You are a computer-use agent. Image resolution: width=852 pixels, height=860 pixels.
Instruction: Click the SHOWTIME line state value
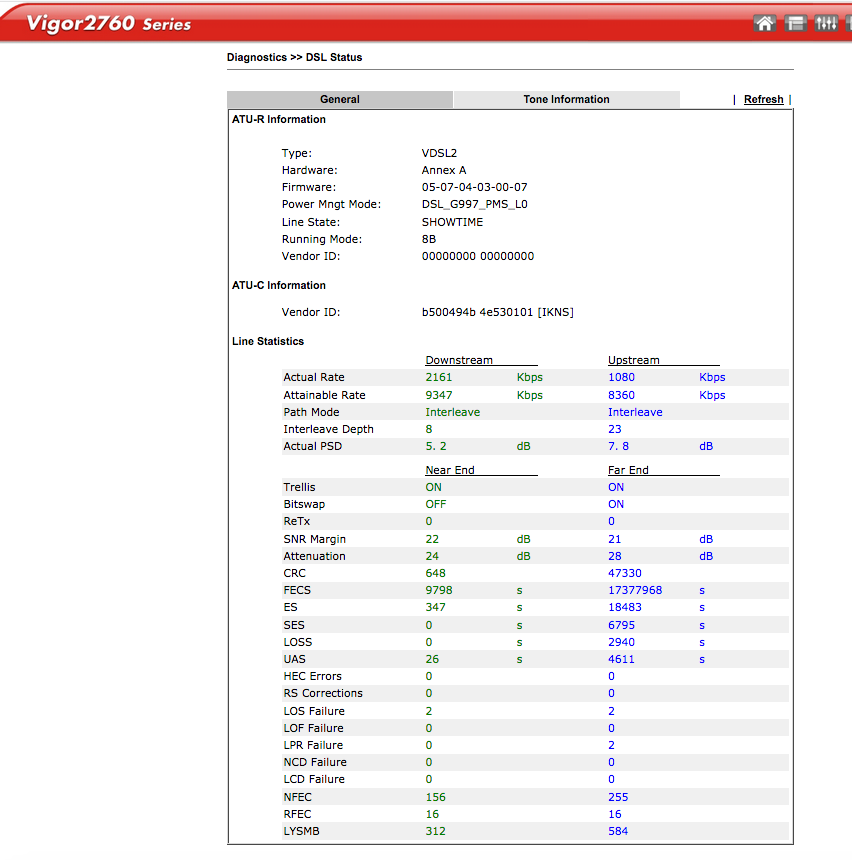click(x=452, y=222)
